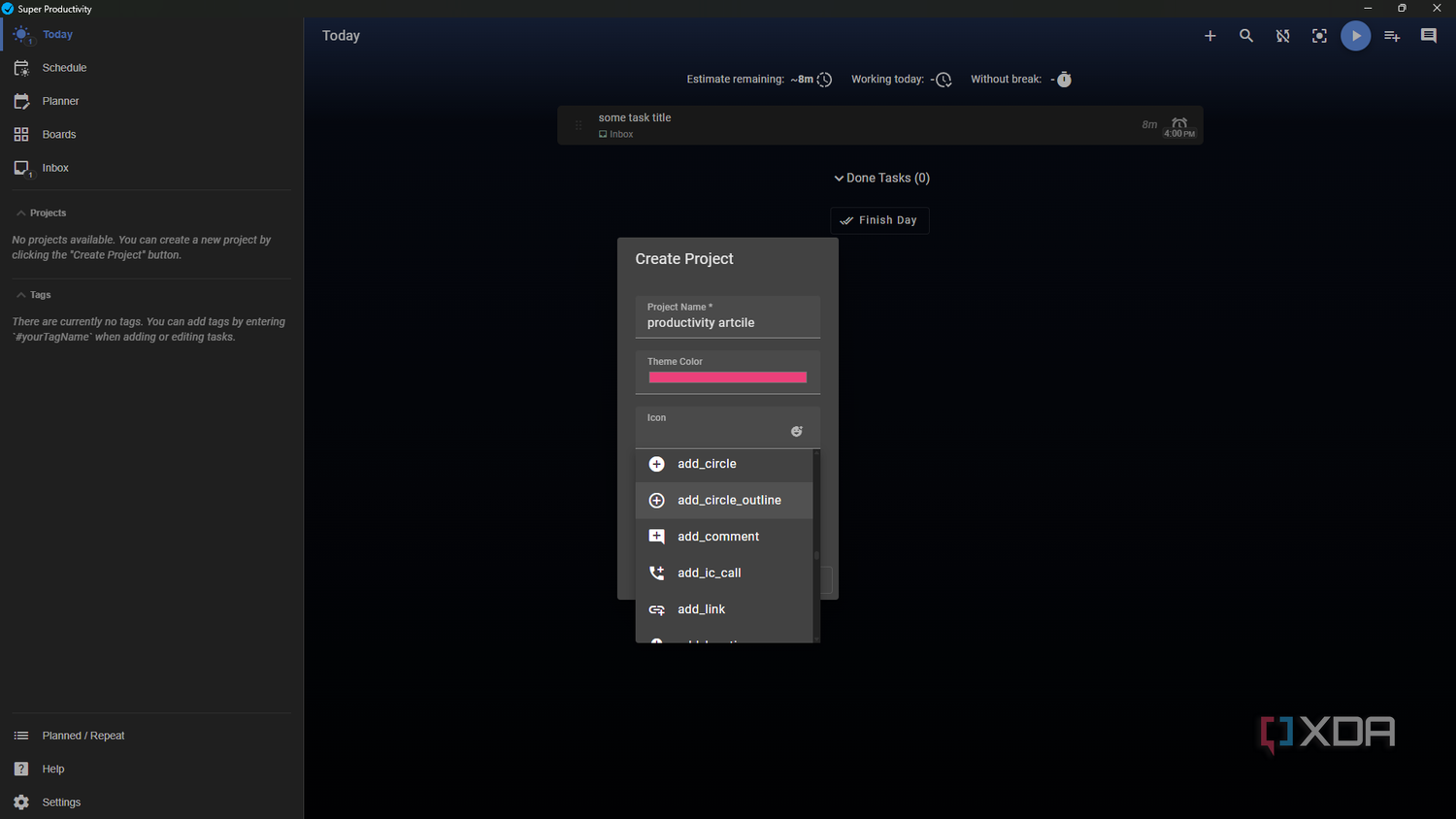Click the 4:00 PM schedule alarm icon
This screenshot has height=819, width=1456.
pos(1179,126)
